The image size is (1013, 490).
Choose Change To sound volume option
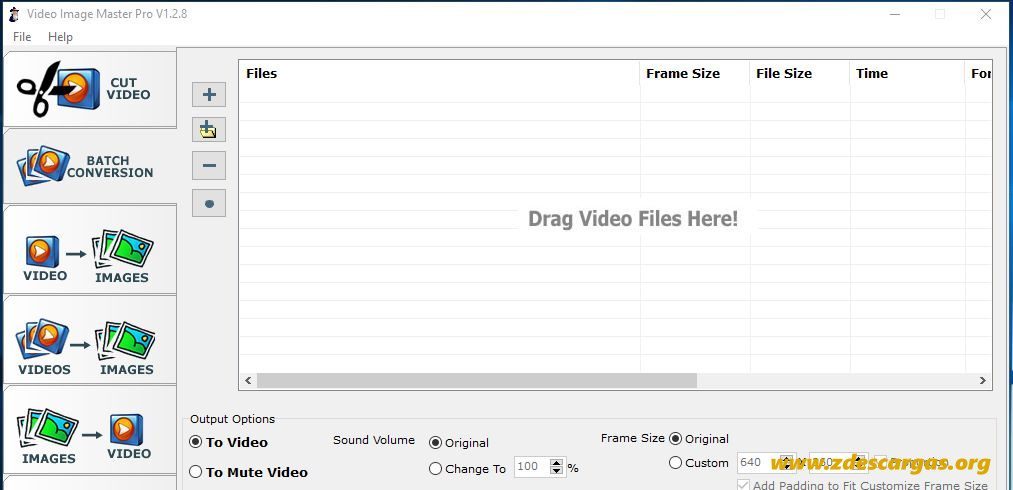pyautogui.click(x=468, y=469)
